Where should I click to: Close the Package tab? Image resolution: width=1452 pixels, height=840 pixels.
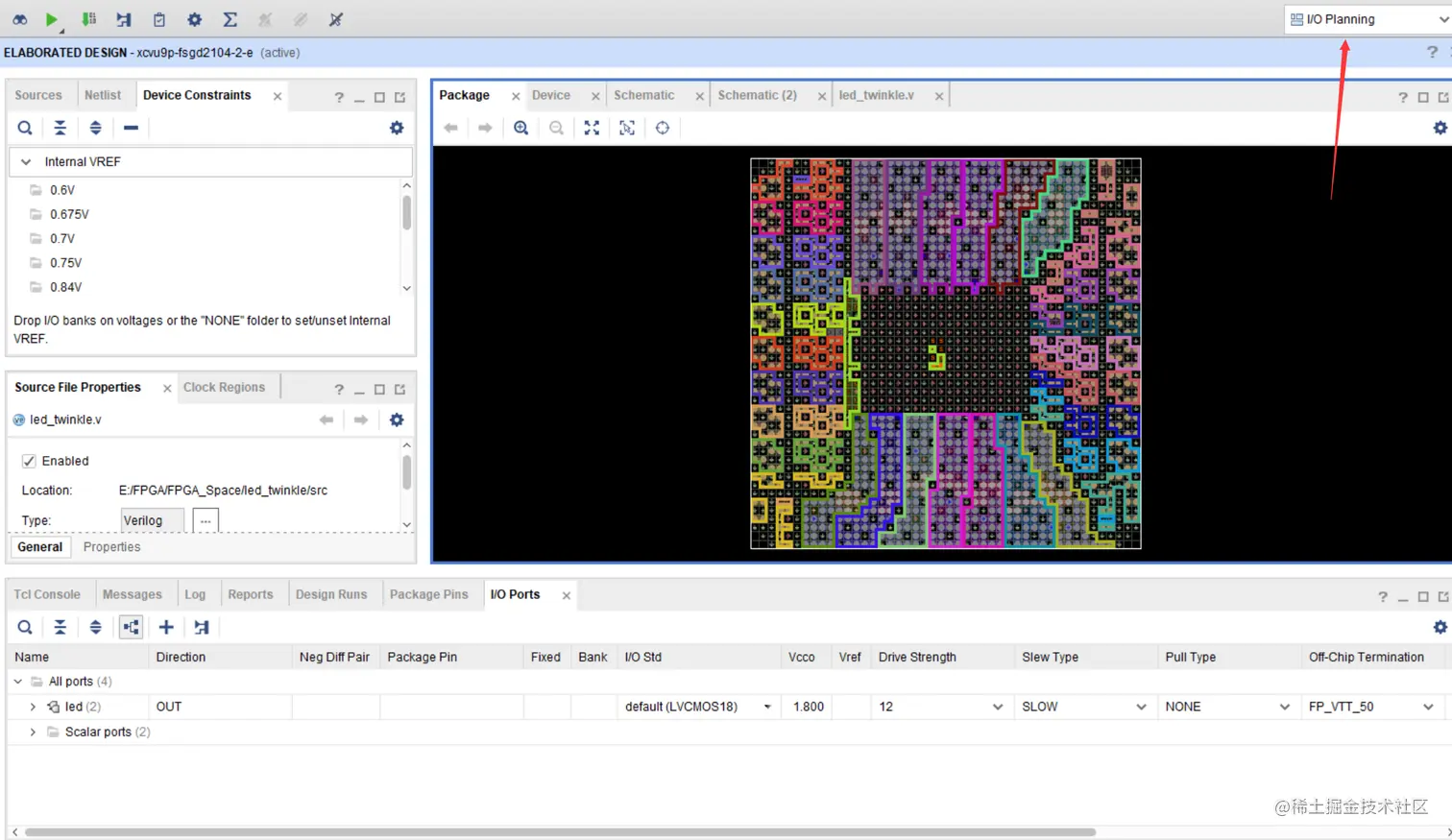point(516,96)
